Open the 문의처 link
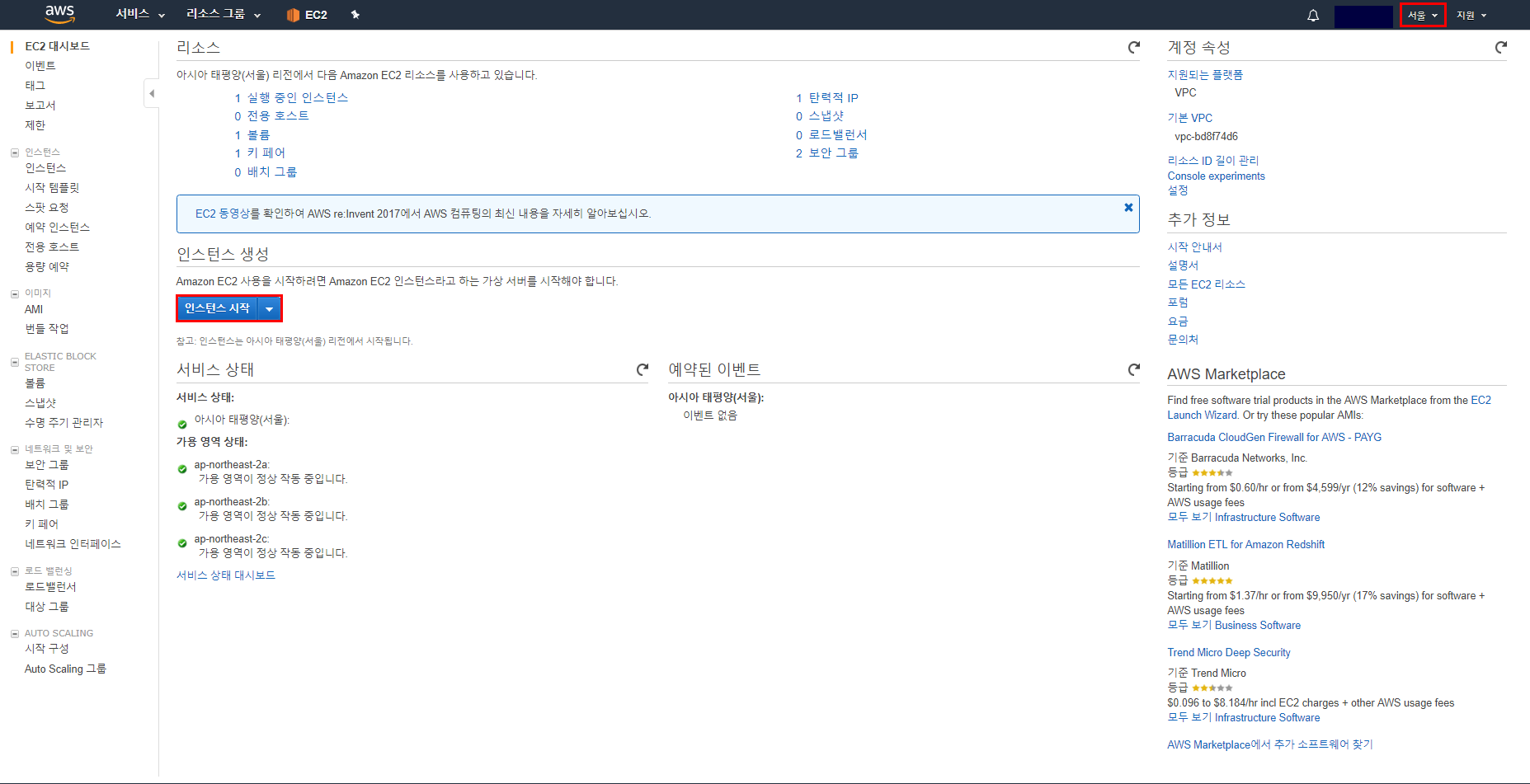The width and height of the screenshot is (1530, 784). coord(1183,340)
